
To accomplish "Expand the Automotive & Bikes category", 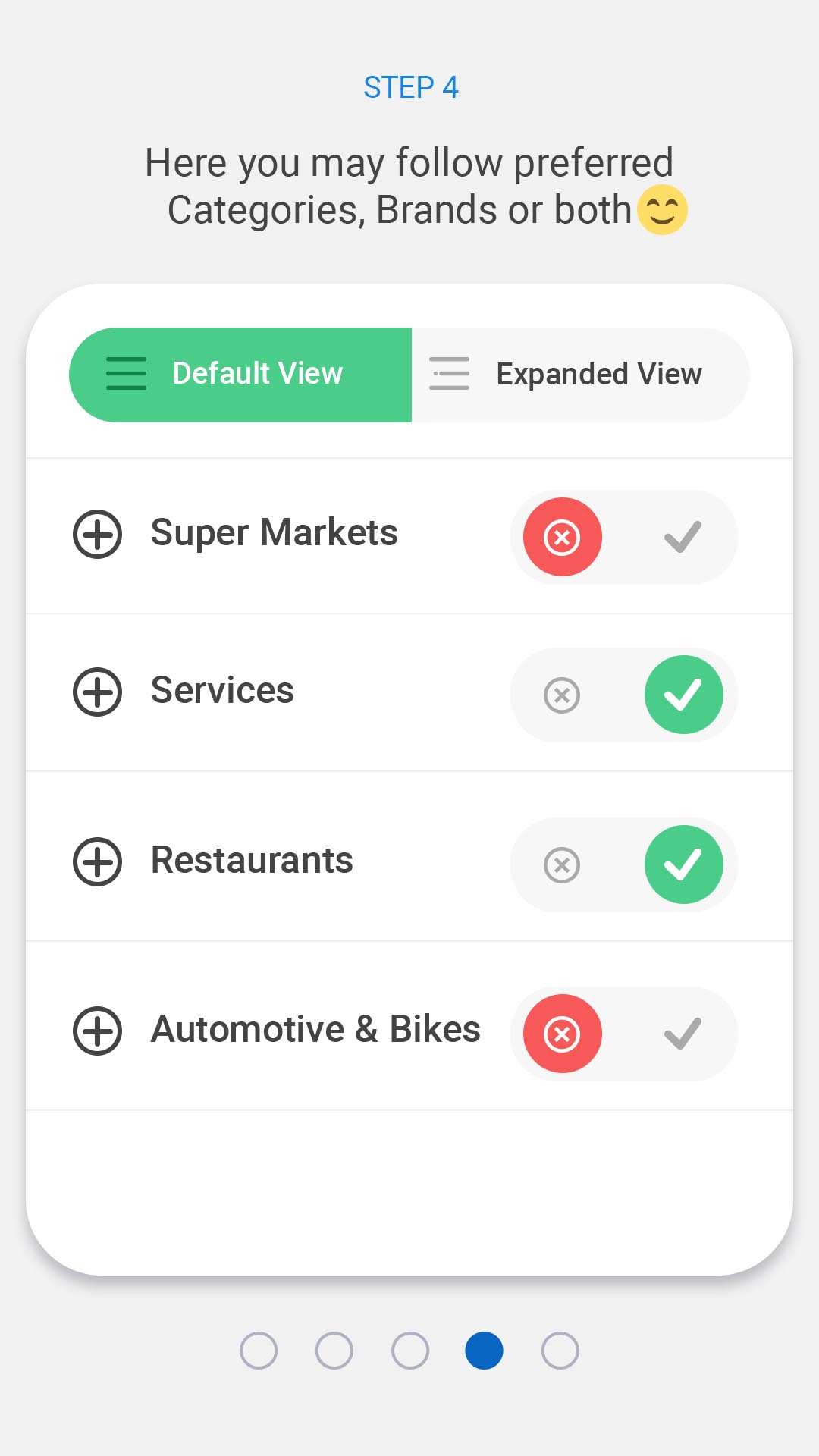I will click(97, 1031).
